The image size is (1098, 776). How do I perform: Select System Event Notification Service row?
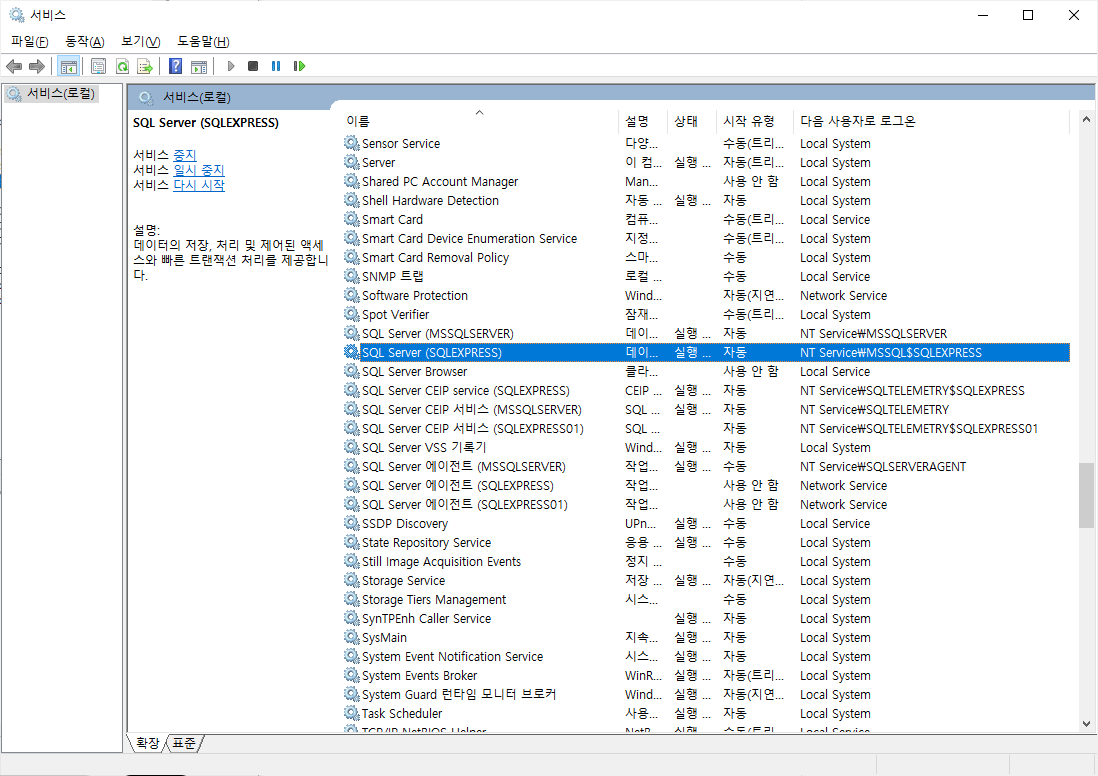[x=707, y=656]
